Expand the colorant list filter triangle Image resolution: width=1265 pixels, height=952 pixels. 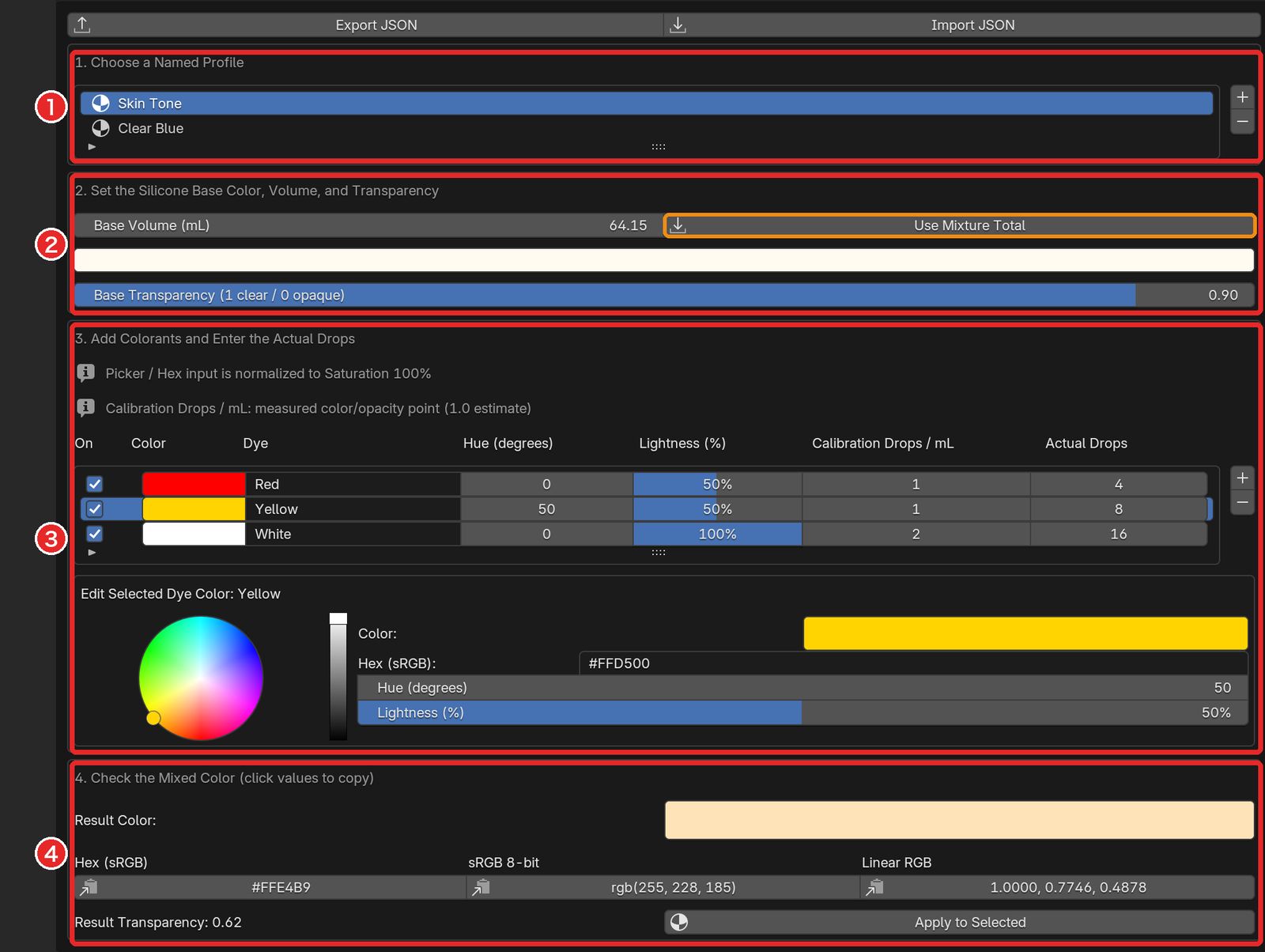[x=93, y=553]
